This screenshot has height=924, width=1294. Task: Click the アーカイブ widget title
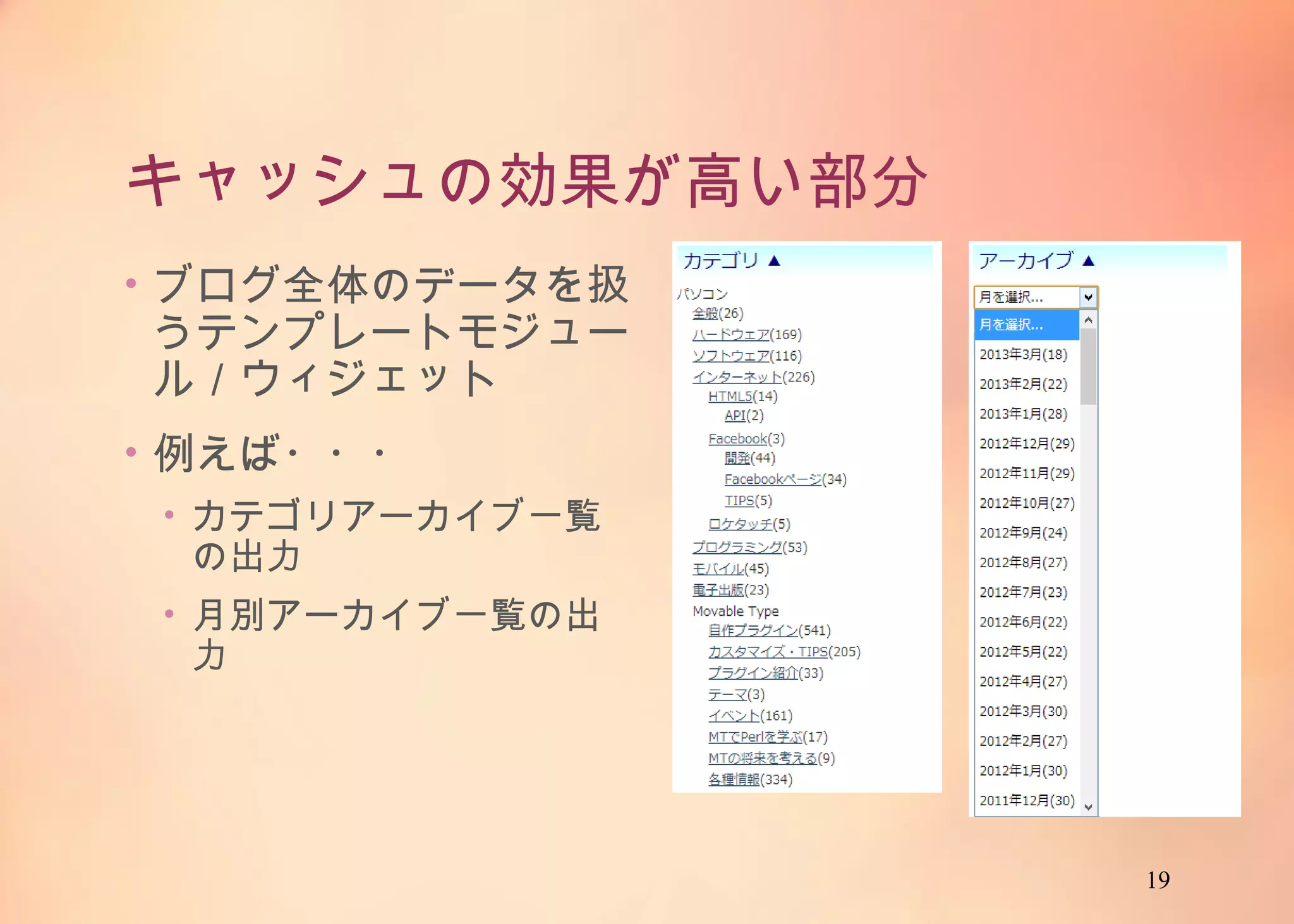(1025, 260)
